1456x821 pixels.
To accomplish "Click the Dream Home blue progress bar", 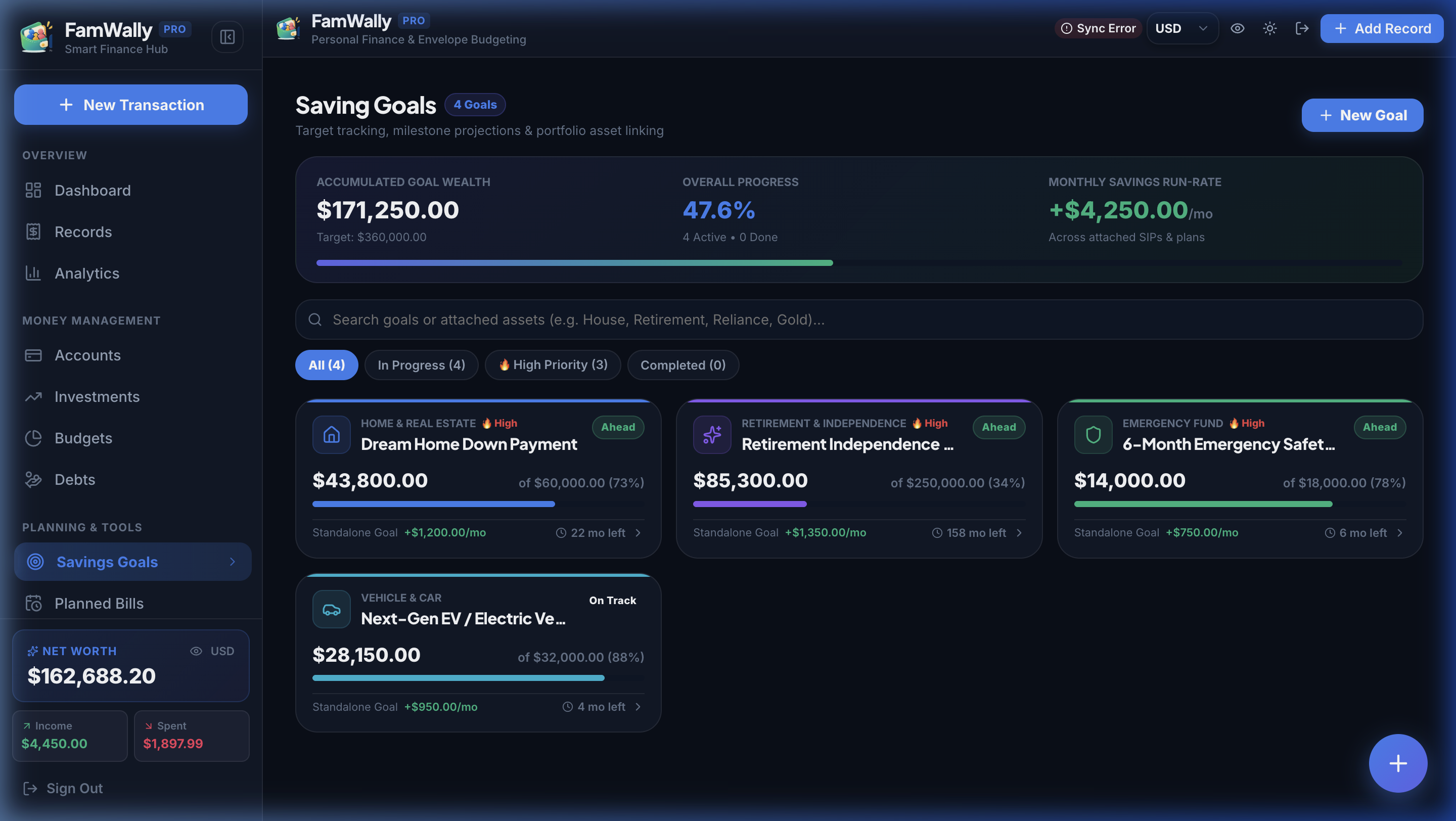I will point(478,504).
